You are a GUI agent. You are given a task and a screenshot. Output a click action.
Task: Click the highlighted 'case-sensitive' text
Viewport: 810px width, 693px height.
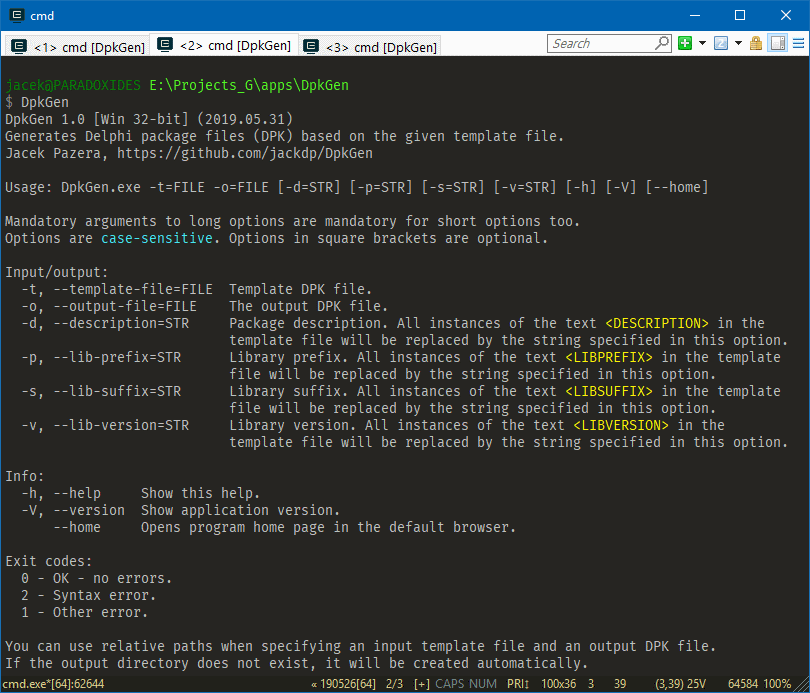click(x=157, y=238)
